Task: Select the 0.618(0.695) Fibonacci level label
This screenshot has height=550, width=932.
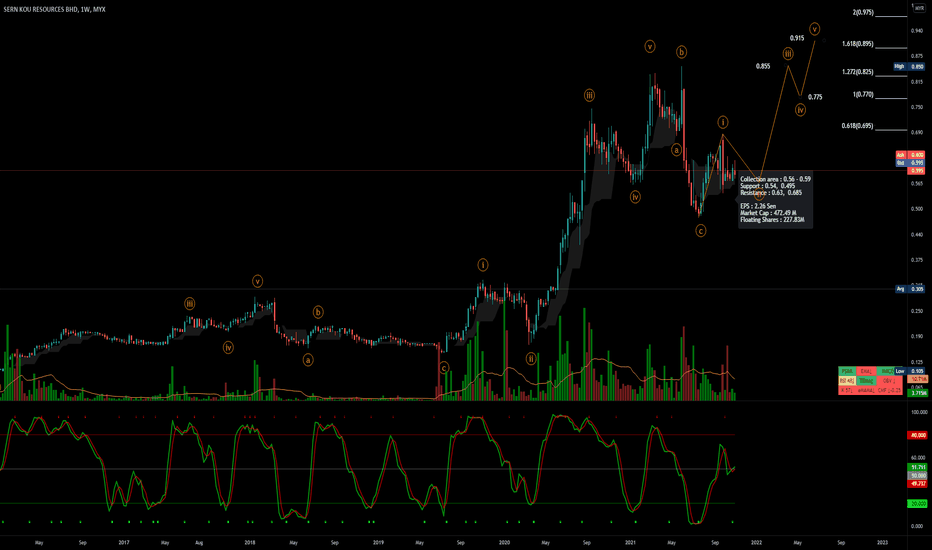Action: pyautogui.click(x=858, y=126)
